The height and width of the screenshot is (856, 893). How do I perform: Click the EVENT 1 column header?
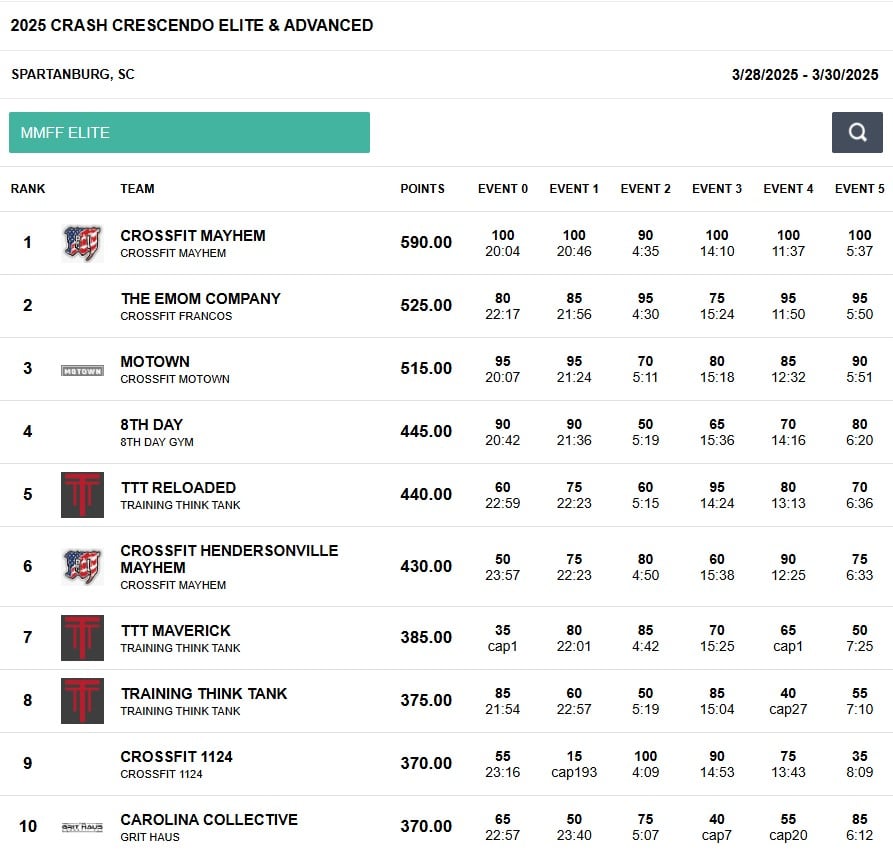pyautogui.click(x=574, y=189)
